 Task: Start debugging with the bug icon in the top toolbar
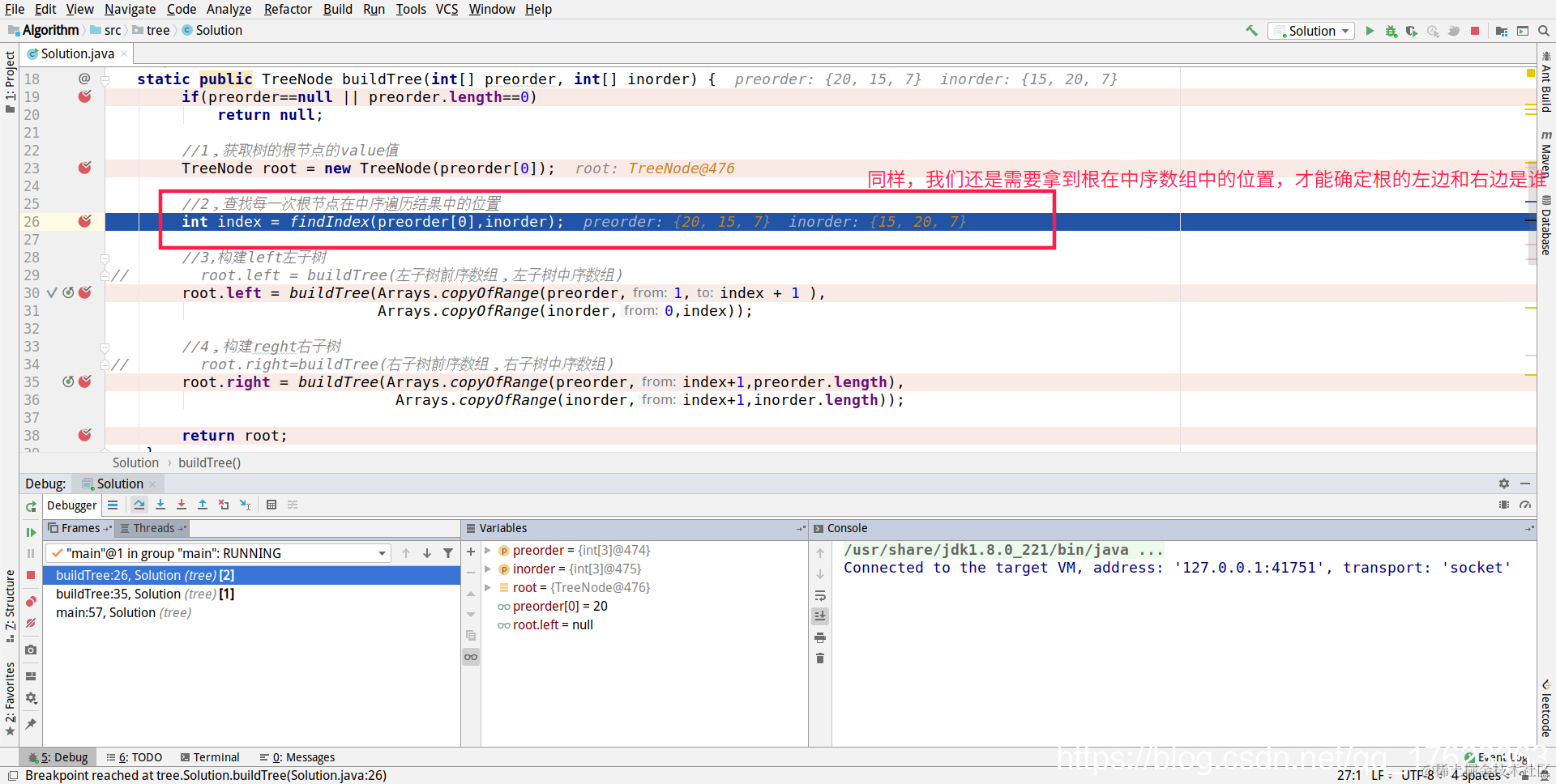[x=1391, y=31]
